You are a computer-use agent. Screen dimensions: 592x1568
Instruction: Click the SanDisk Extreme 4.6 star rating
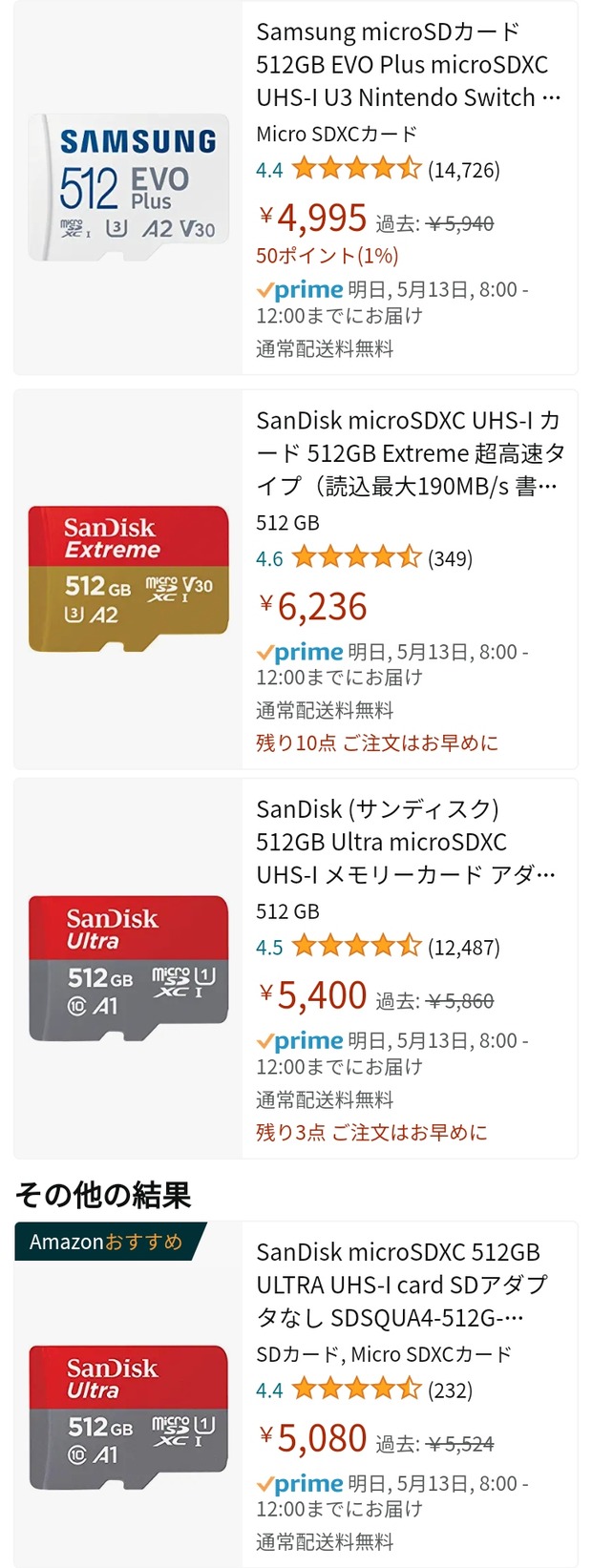click(356, 558)
